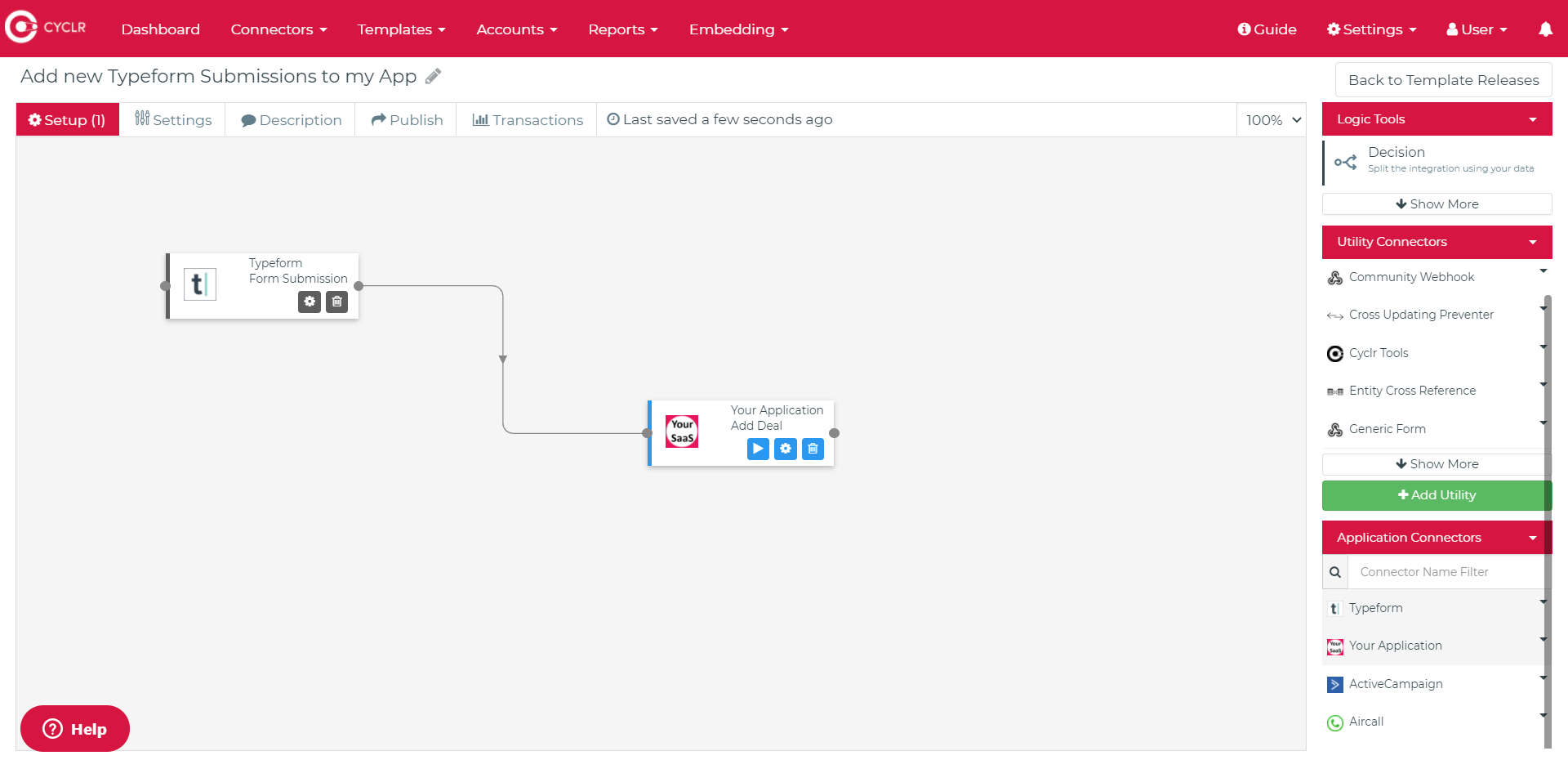Open the Embedding dropdown menu

738,29
